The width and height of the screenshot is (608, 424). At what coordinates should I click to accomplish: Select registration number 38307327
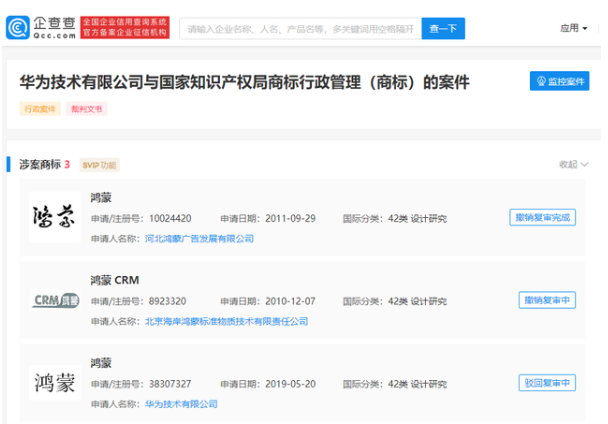tap(170, 384)
